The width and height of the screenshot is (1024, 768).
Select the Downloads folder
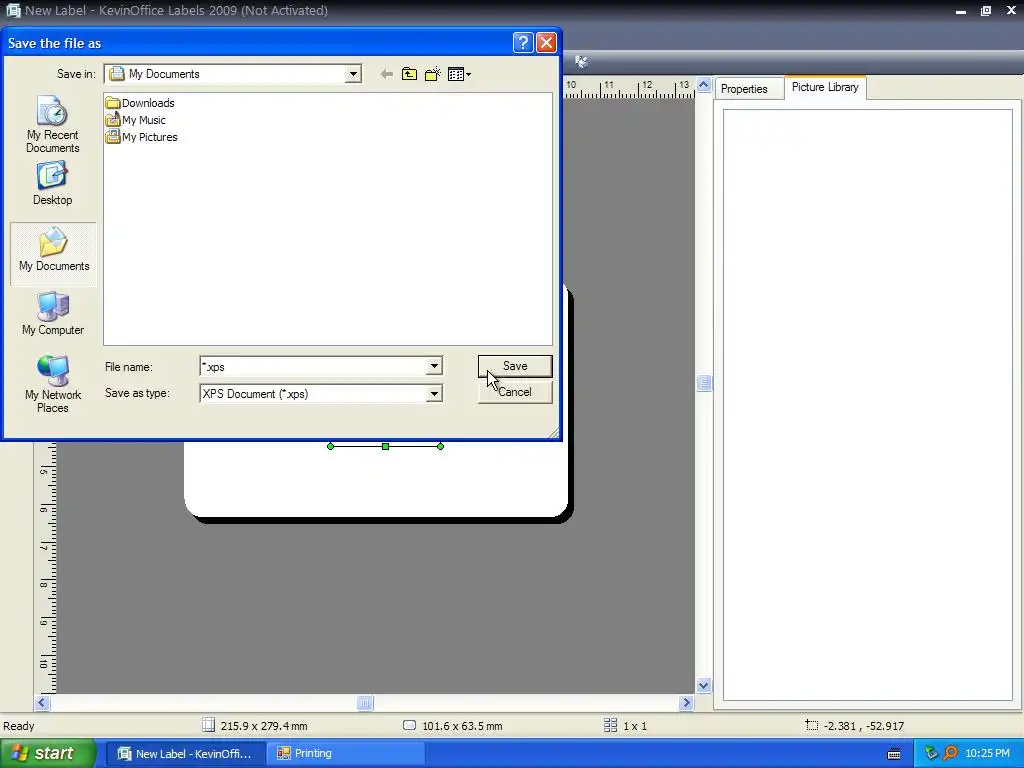point(140,103)
